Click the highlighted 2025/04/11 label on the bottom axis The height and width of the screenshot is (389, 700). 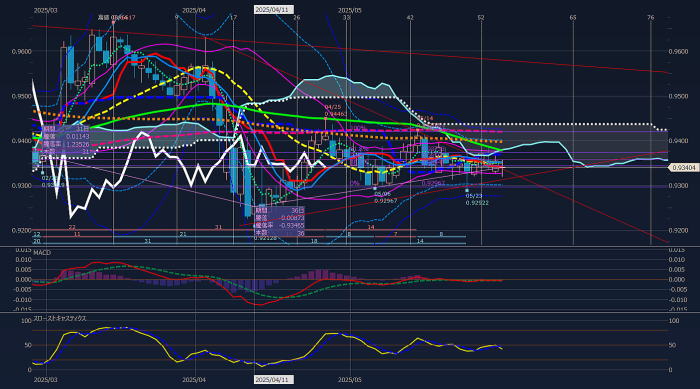pyautogui.click(x=274, y=380)
